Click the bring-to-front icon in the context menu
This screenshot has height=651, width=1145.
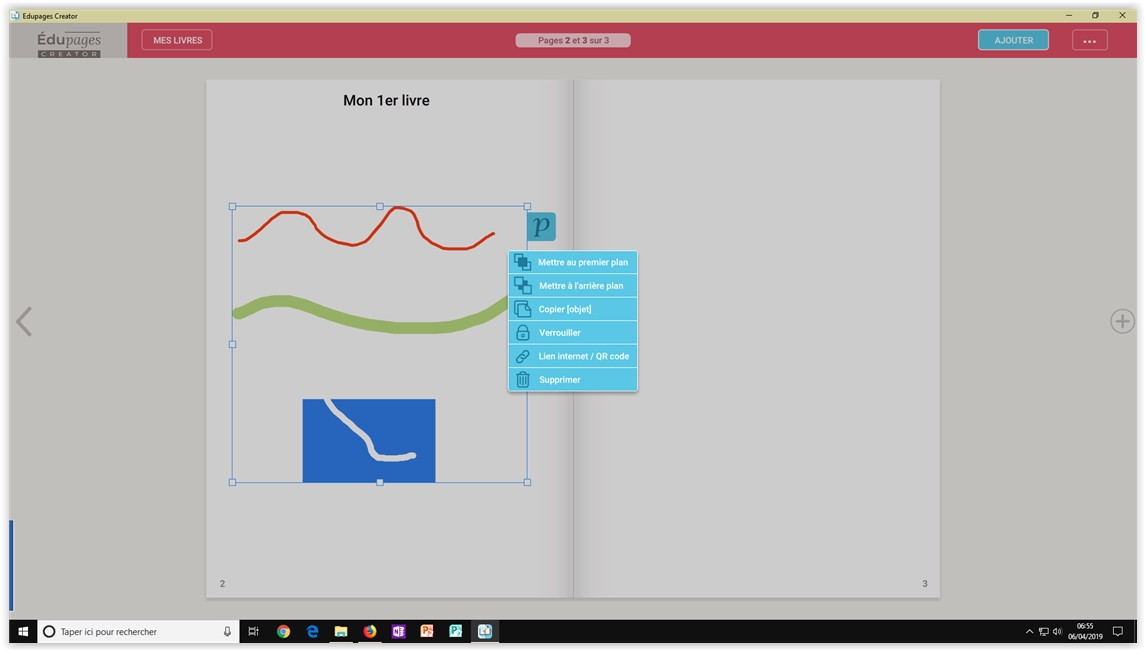click(522, 262)
